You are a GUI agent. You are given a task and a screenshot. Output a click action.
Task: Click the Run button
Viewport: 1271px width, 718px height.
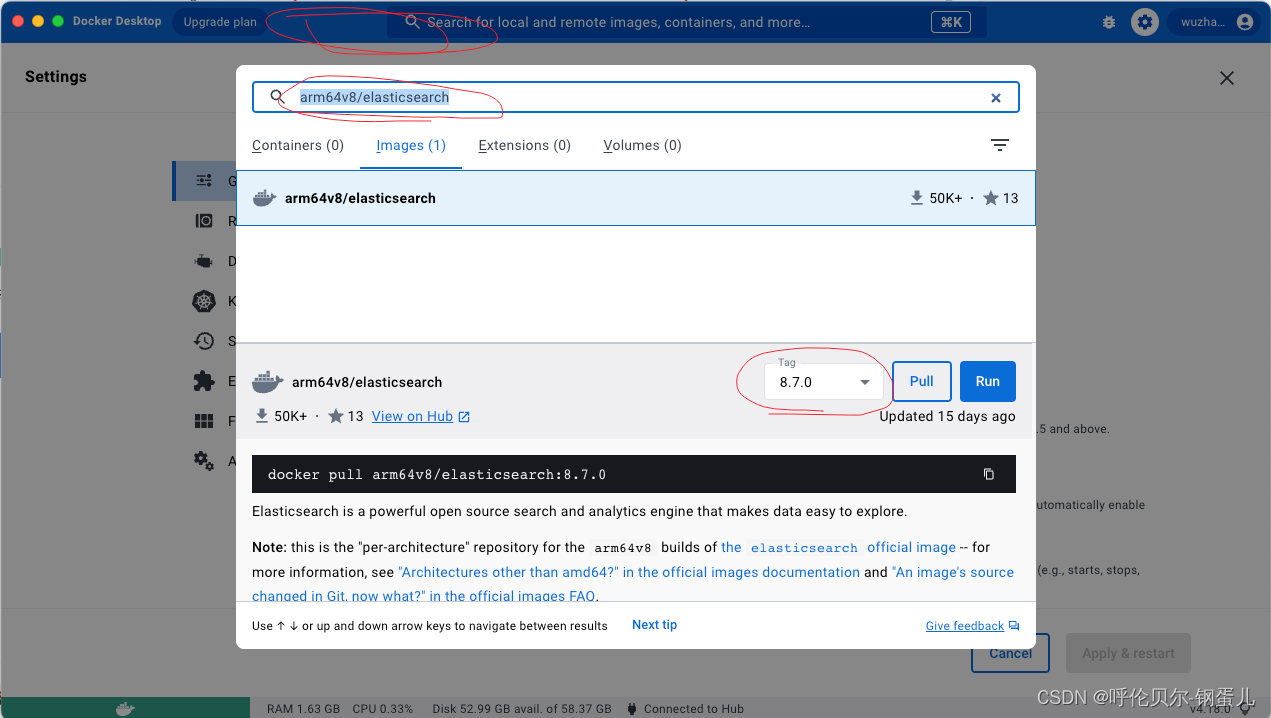[x=988, y=381]
